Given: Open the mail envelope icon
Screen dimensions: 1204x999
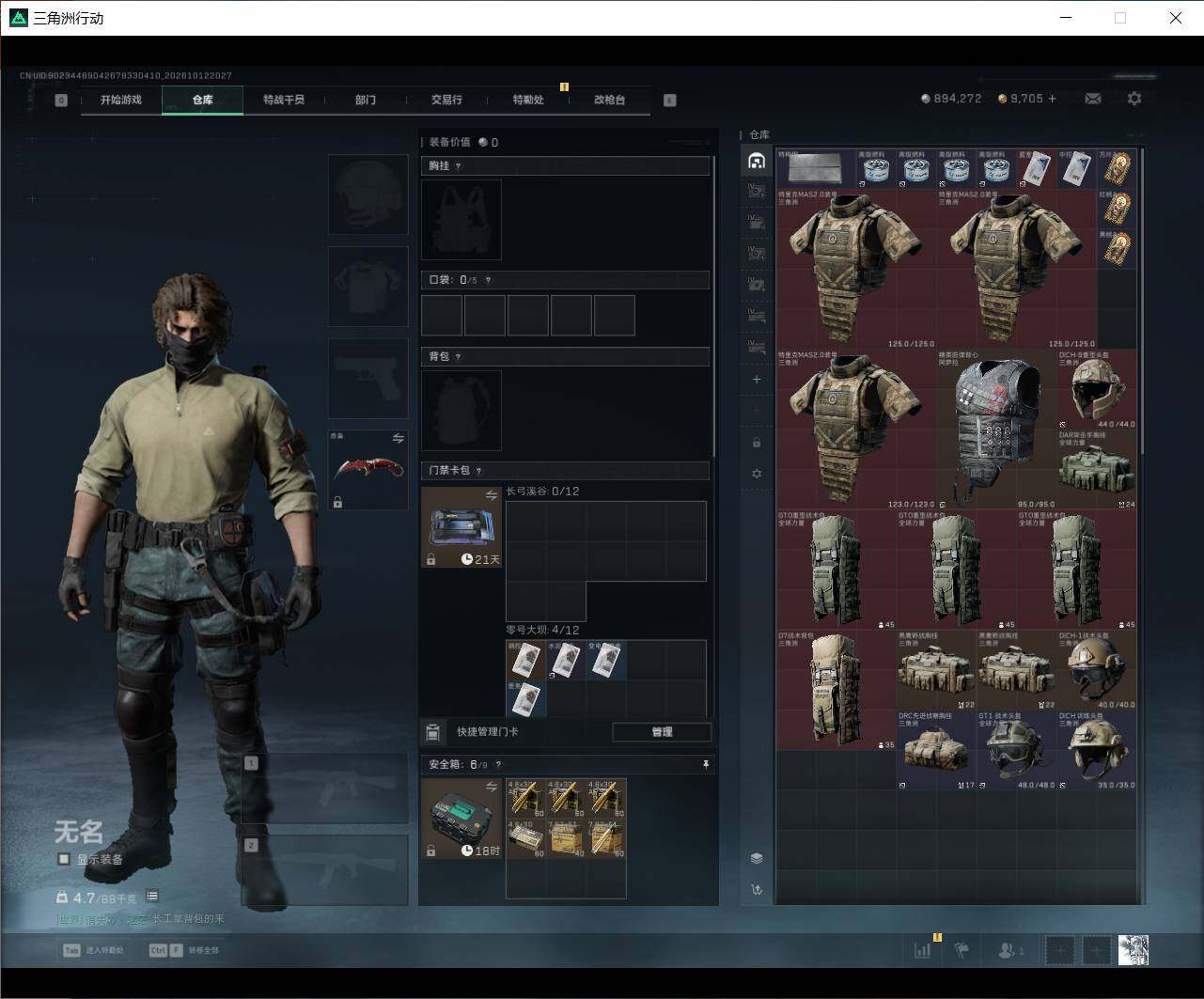Looking at the screenshot, I should [1093, 99].
